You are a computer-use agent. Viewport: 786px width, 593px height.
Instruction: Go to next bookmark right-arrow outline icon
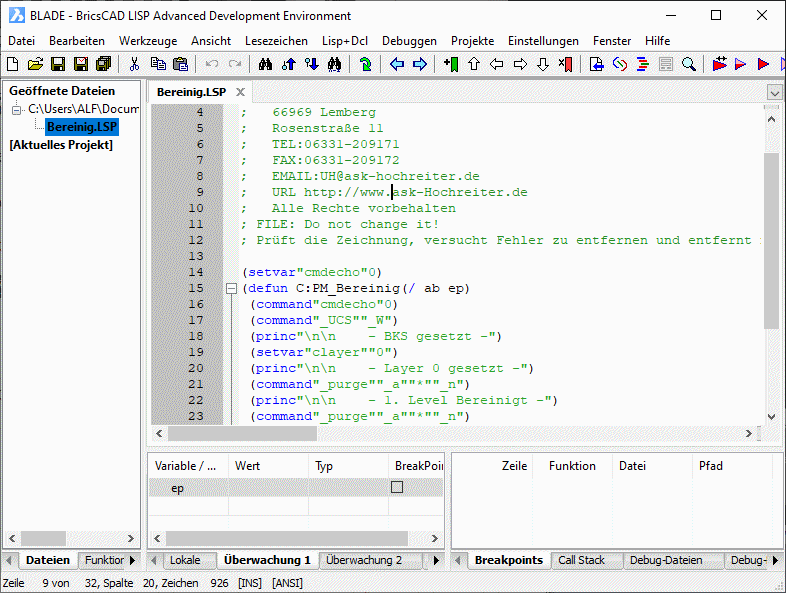pyautogui.click(x=520, y=64)
